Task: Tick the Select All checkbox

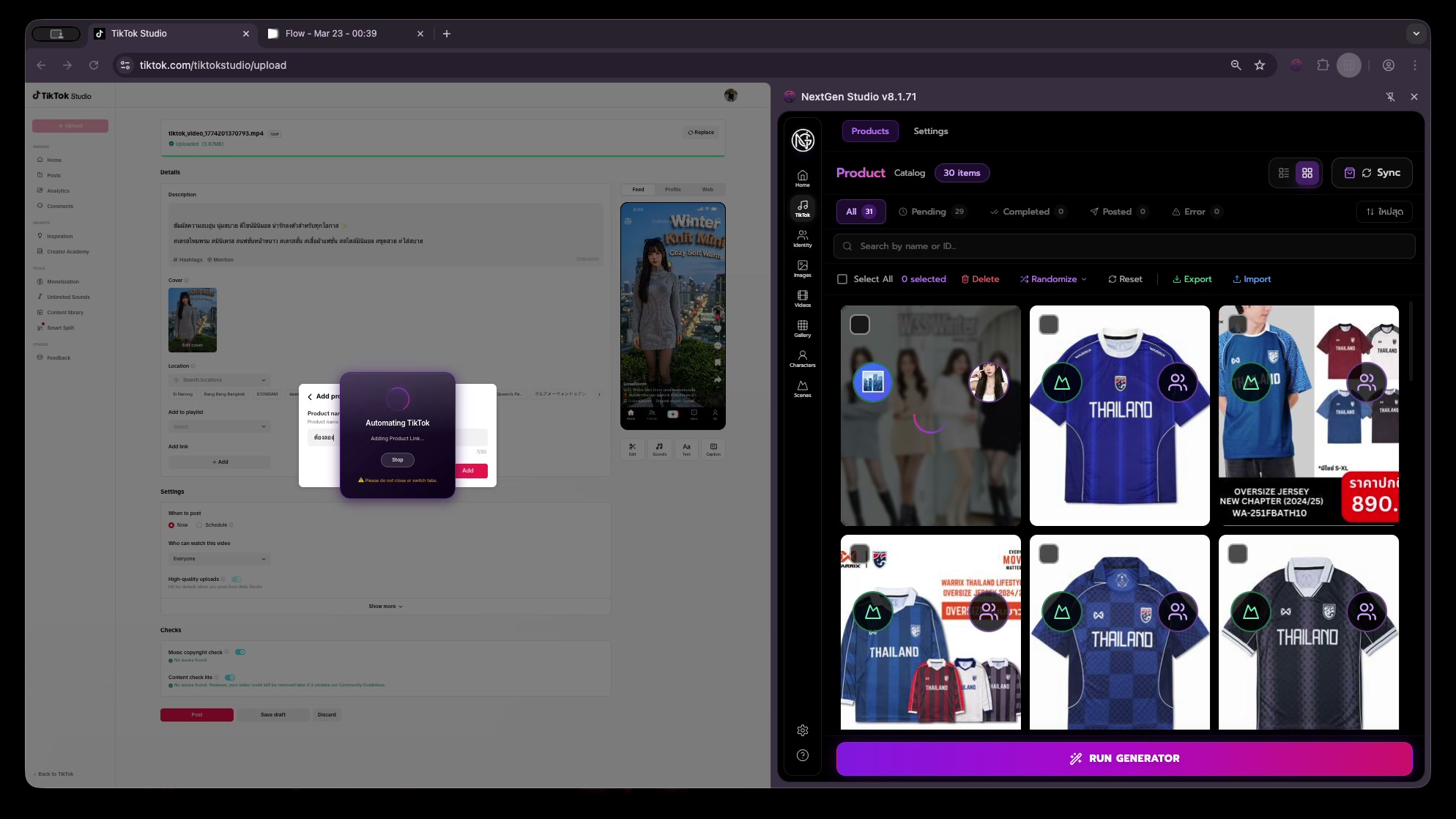Action: [x=842, y=279]
